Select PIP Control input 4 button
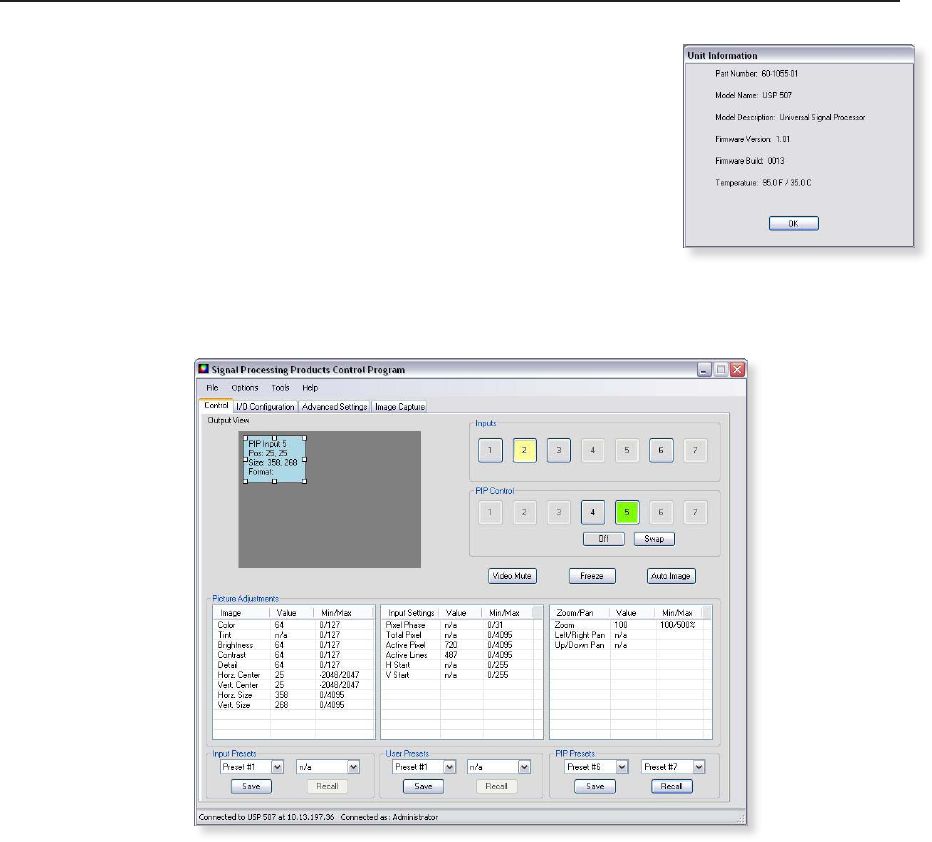The height and width of the screenshot is (842, 932). click(593, 513)
